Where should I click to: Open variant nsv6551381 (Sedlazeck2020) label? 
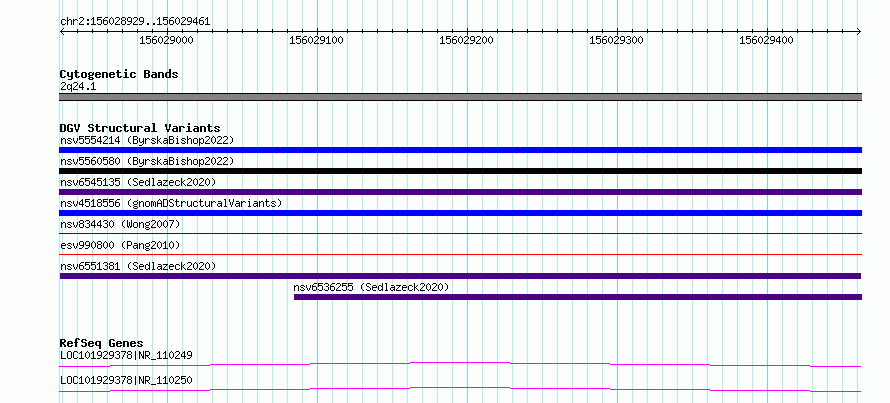(x=138, y=266)
